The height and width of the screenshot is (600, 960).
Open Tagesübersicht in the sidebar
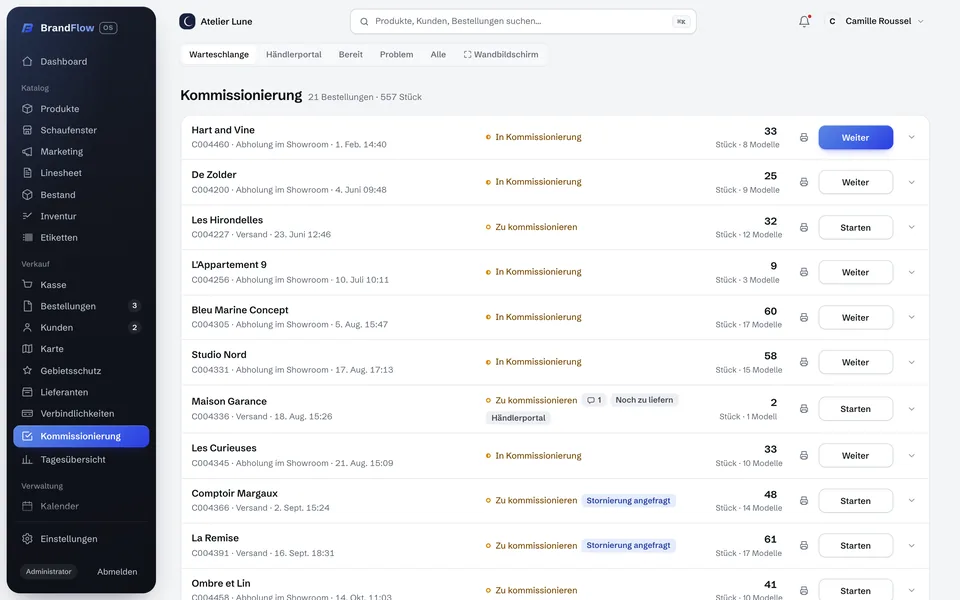point(81,459)
